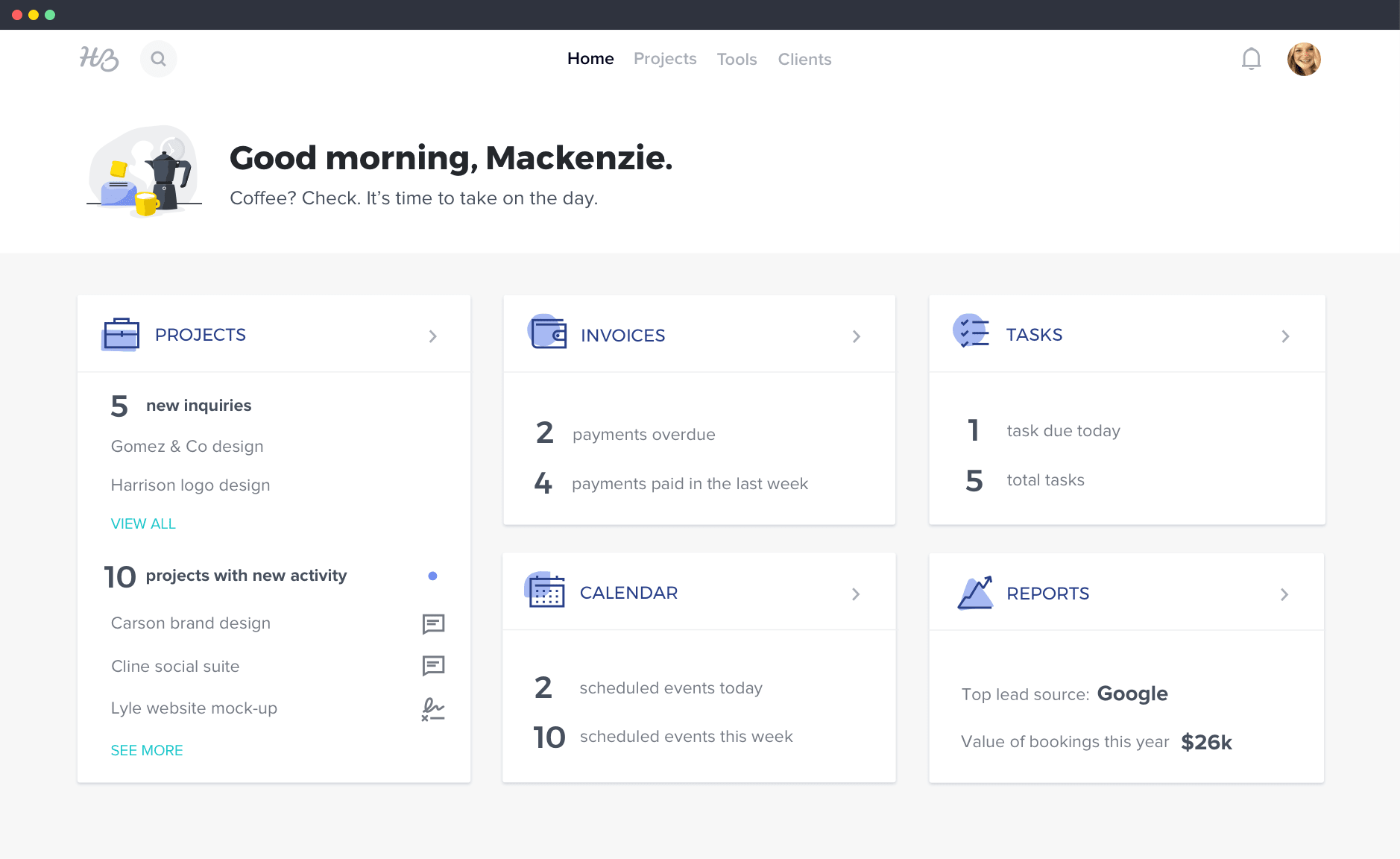The image size is (1400, 859).
Task: Click the new activity indicator dot
Action: pyautogui.click(x=433, y=576)
